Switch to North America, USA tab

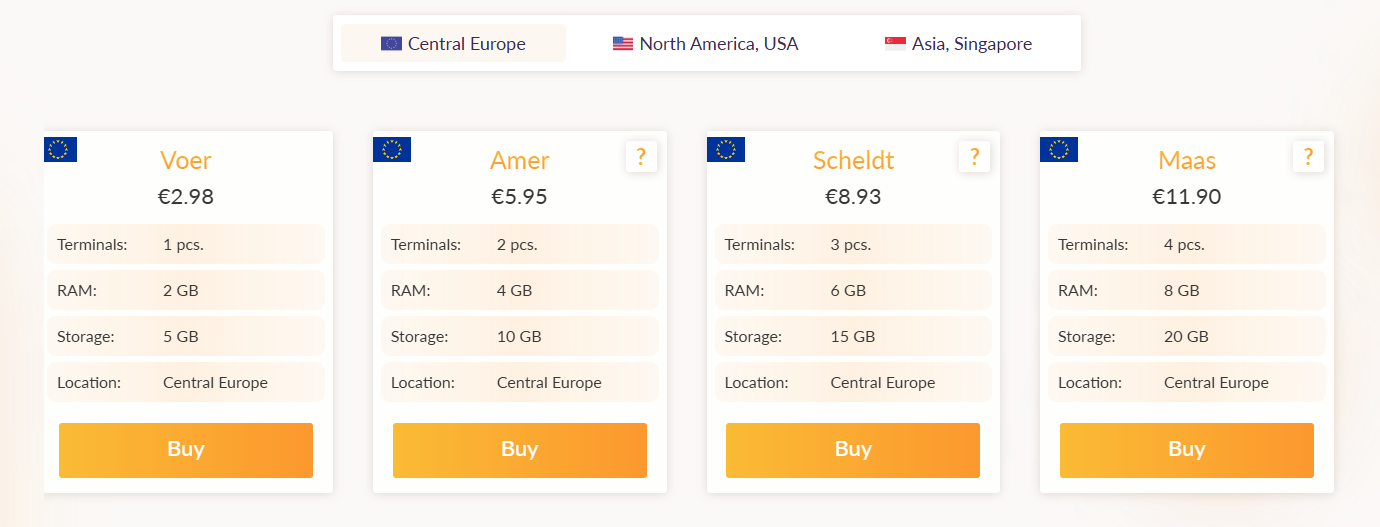706,43
